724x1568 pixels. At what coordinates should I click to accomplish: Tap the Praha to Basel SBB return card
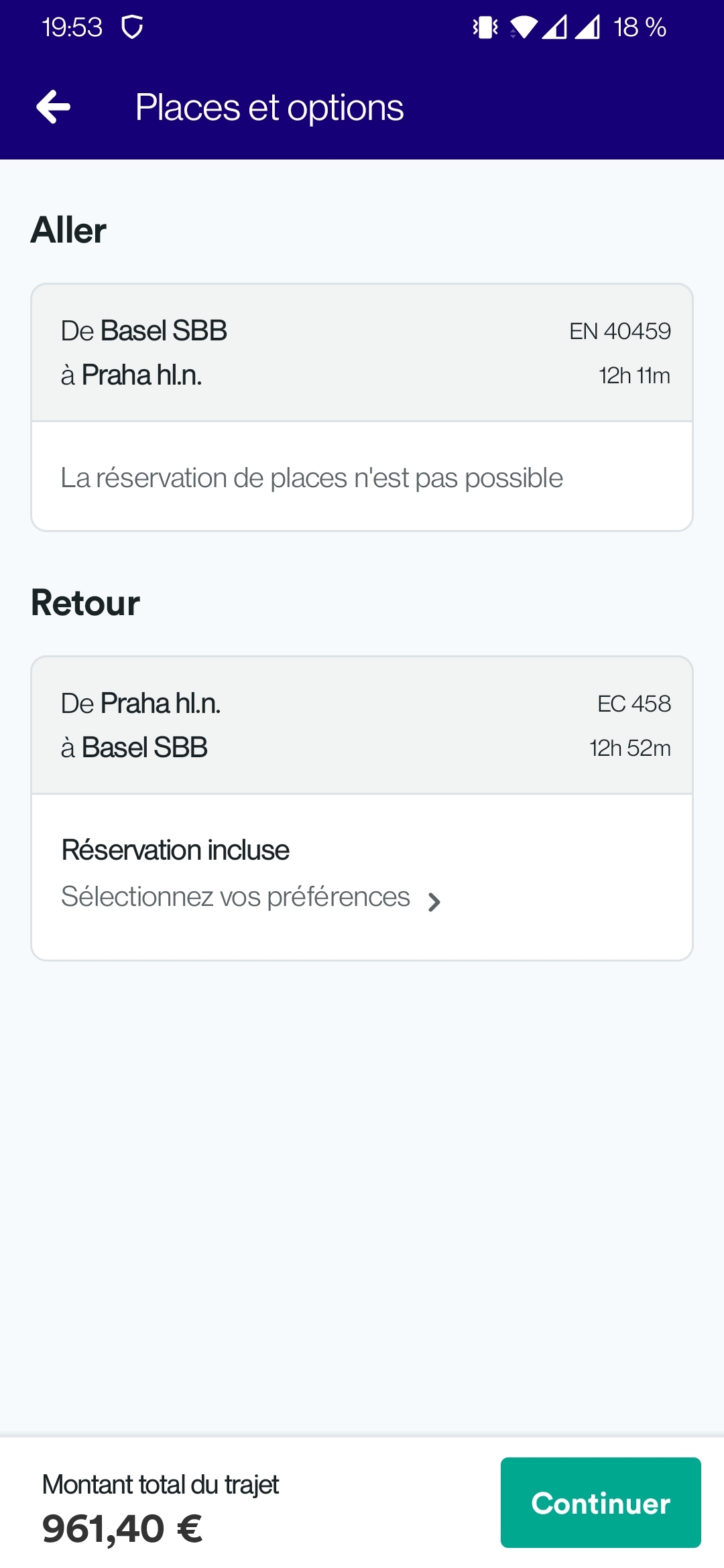[362, 726]
